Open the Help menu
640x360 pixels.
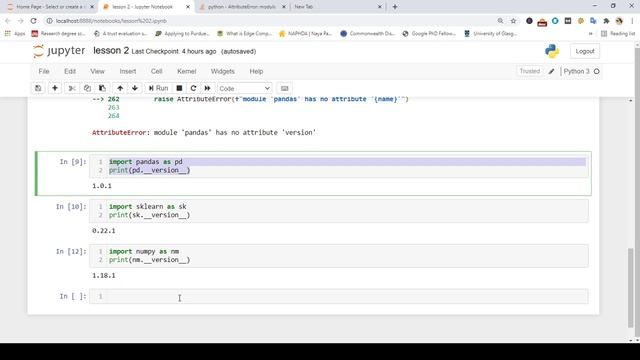click(256, 71)
